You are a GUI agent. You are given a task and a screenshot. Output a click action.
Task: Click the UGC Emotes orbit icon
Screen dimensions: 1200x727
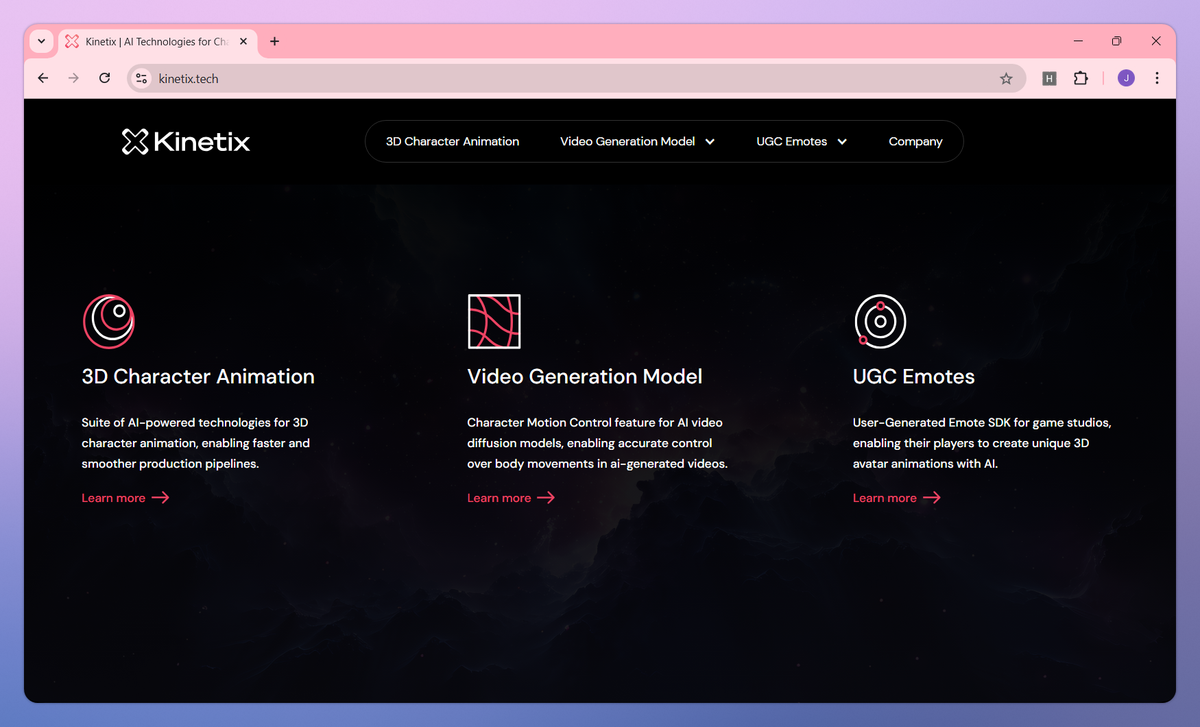tap(880, 321)
